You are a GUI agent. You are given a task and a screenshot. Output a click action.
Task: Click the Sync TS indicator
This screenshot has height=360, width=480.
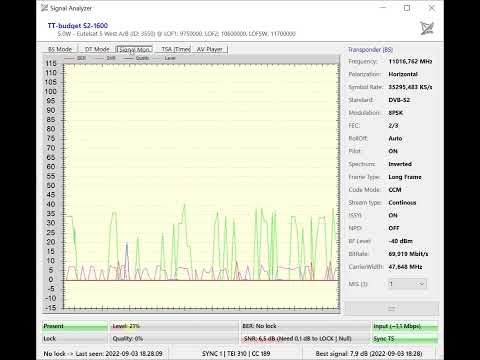coord(405,339)
